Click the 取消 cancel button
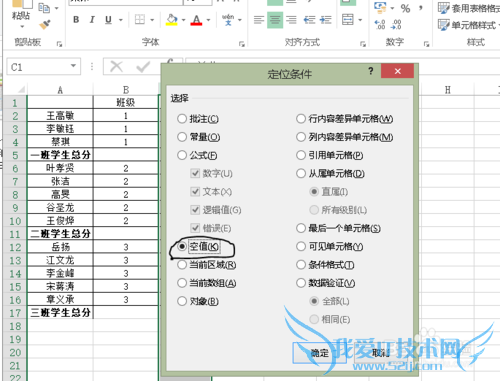Image resolution: width=500 pixels, height=381 pixels. [x=381, y=353]
